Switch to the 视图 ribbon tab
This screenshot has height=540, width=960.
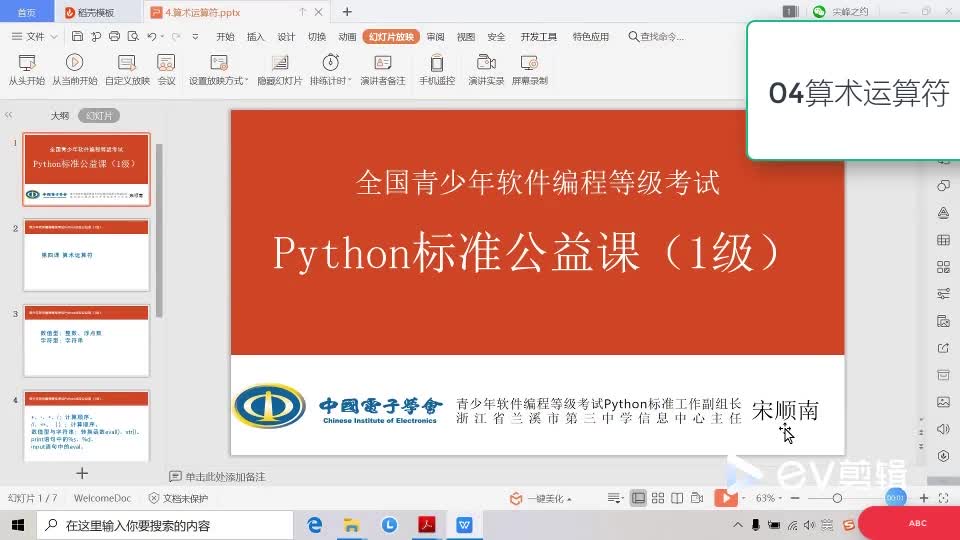(466, 37)
